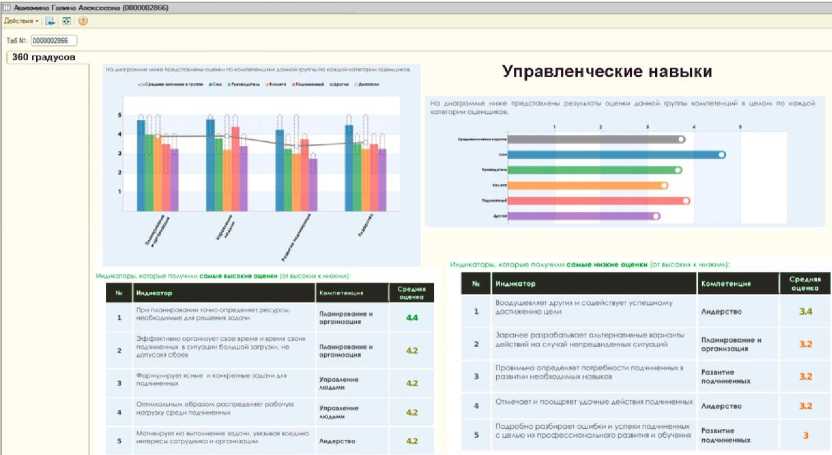Viewport: 832px width, 455px height.
Task: Click the blue save/export toolbar icon
Action: point(50,21)
